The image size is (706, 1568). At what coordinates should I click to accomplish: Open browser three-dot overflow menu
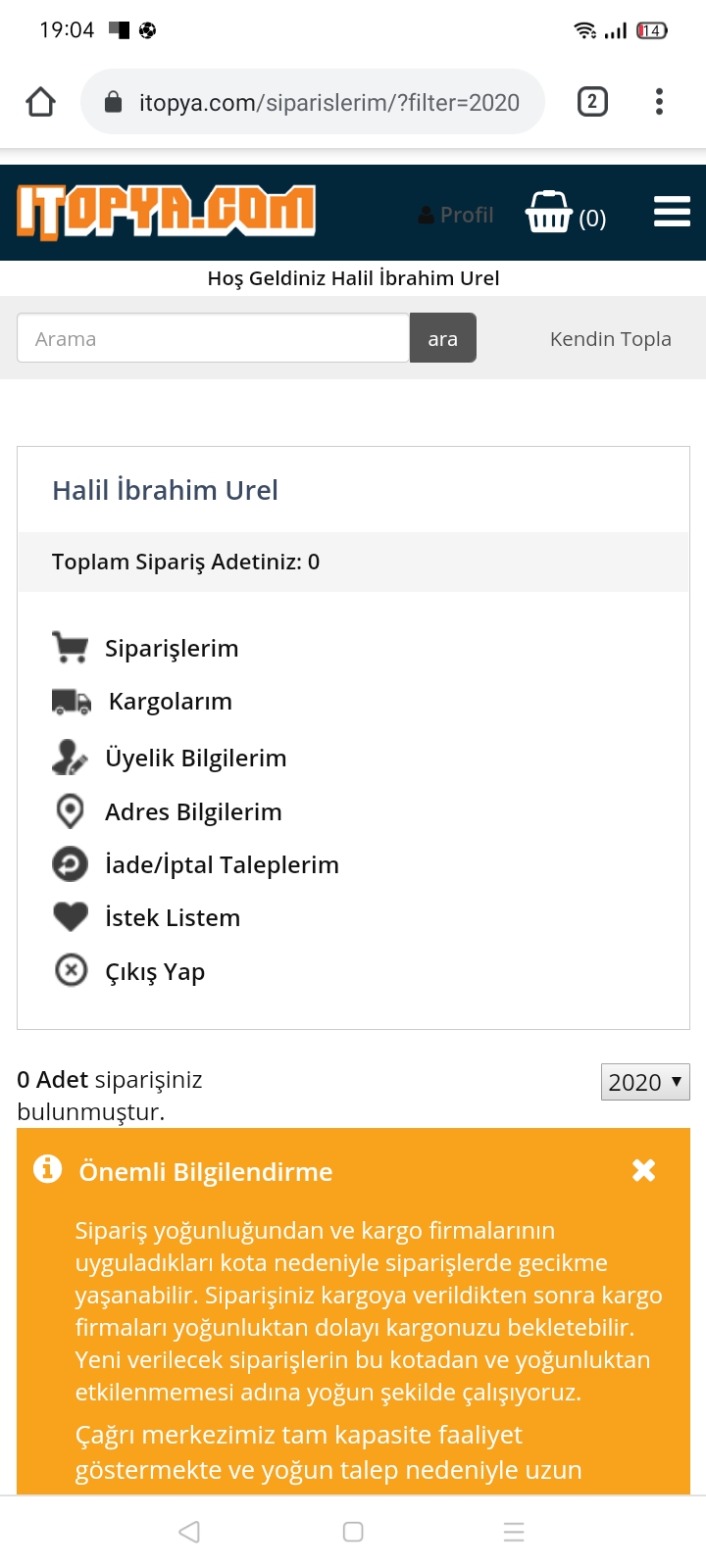(x=659, y=102)
